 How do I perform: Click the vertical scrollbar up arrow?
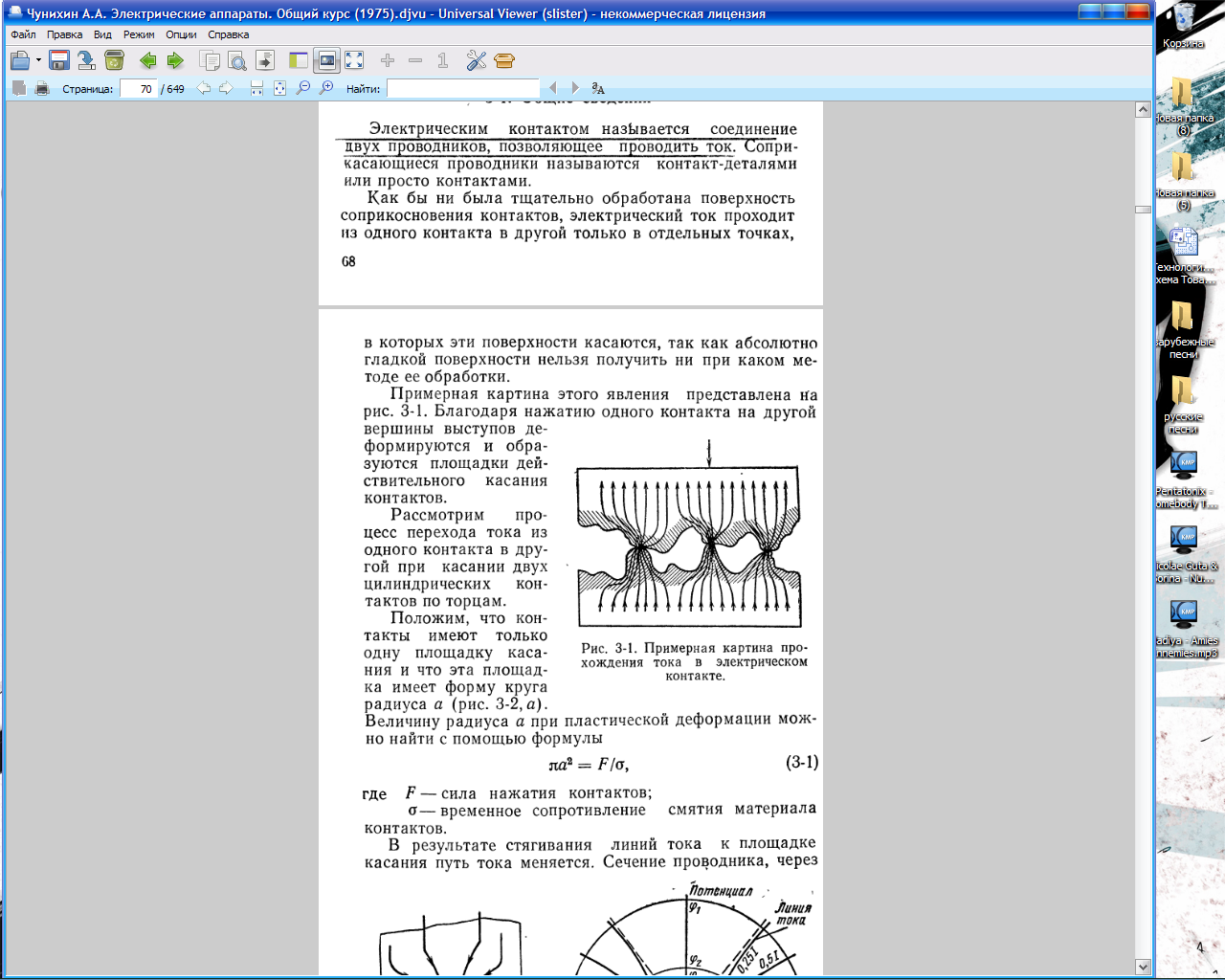point(1143,110)
